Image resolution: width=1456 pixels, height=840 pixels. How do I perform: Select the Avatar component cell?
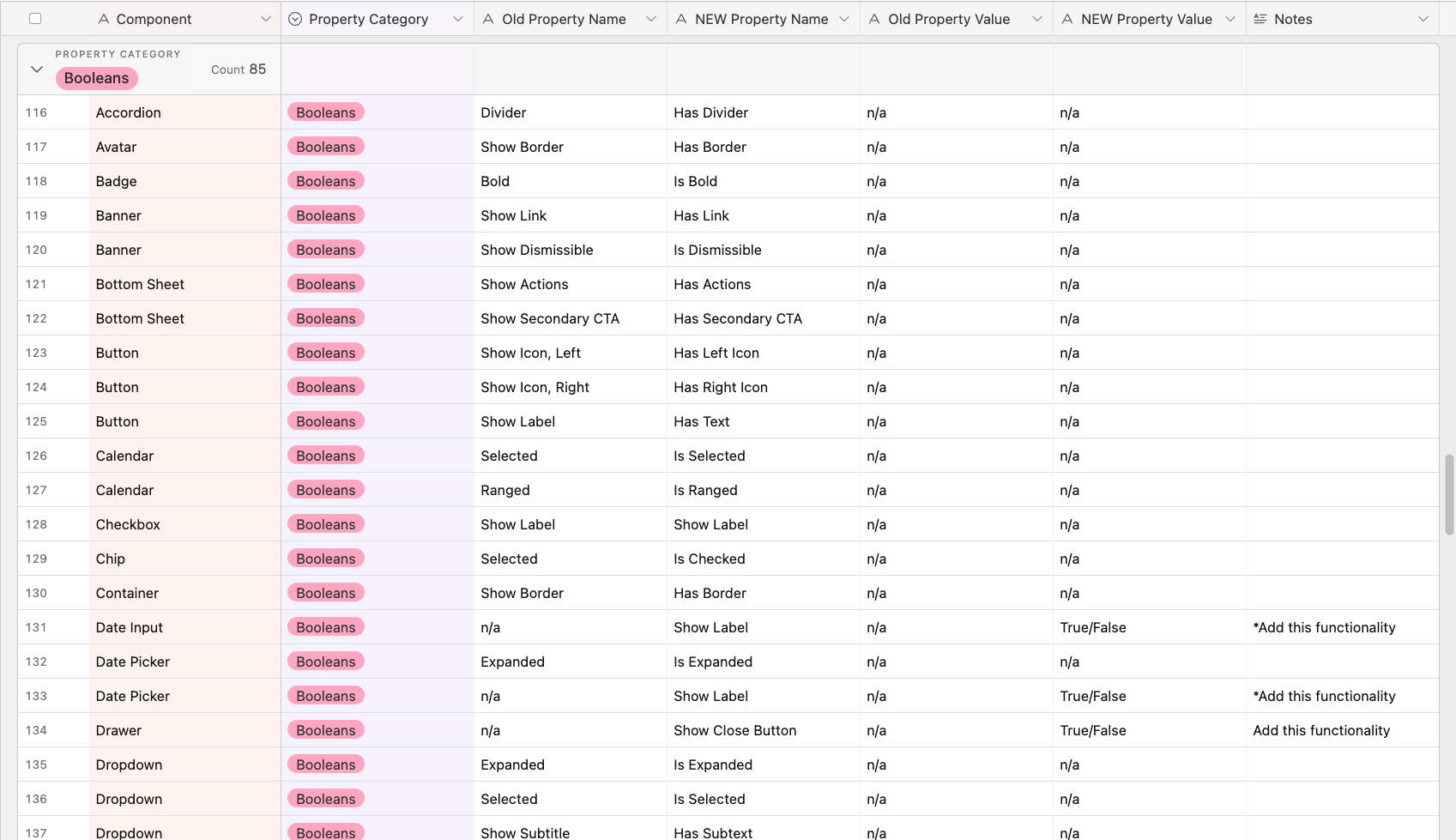click(184, 147)
